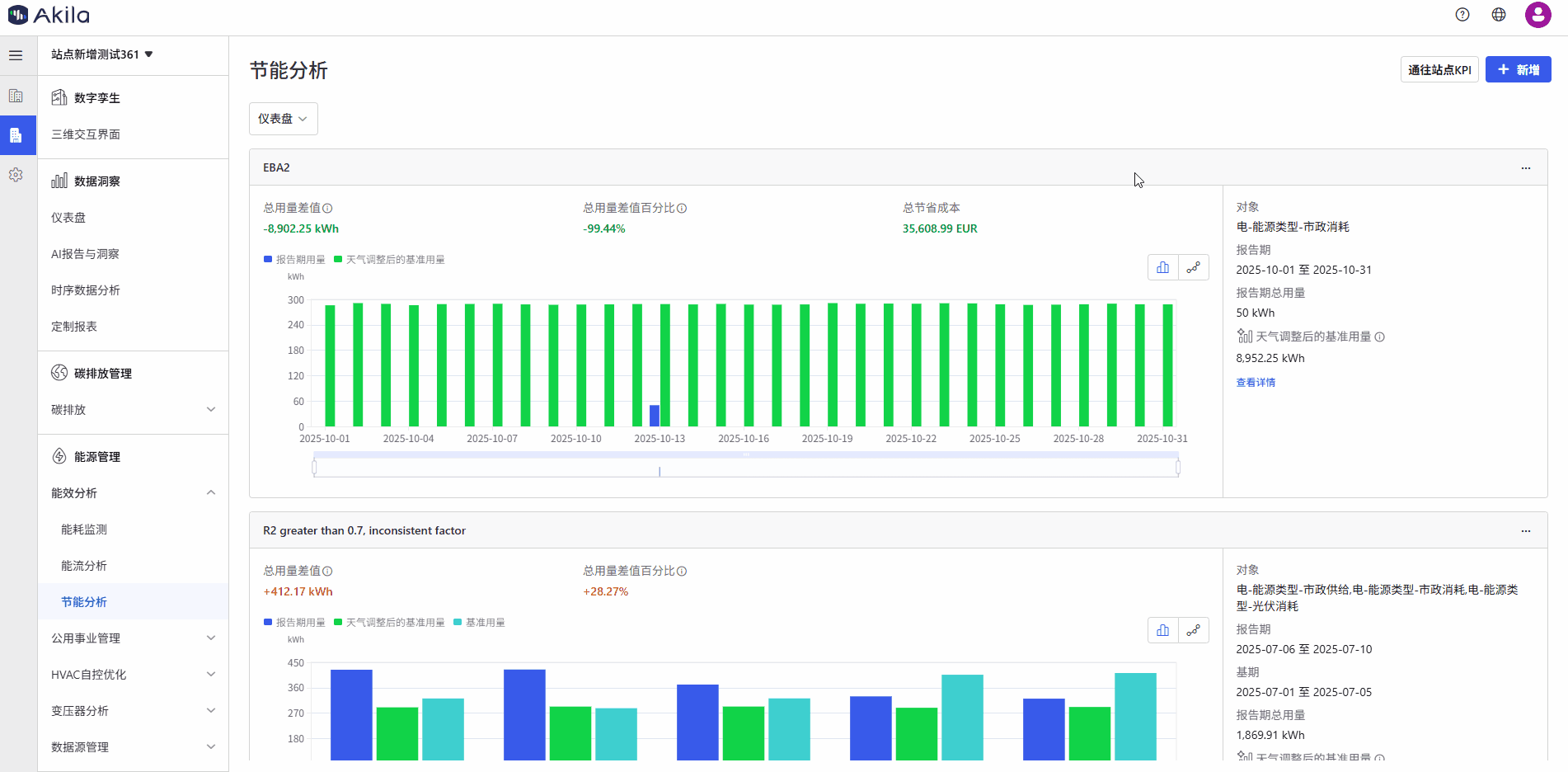Open EBA2 card more options ellipsis
The height and width of the screenshot is (772, 1568).
[1526, 167]
